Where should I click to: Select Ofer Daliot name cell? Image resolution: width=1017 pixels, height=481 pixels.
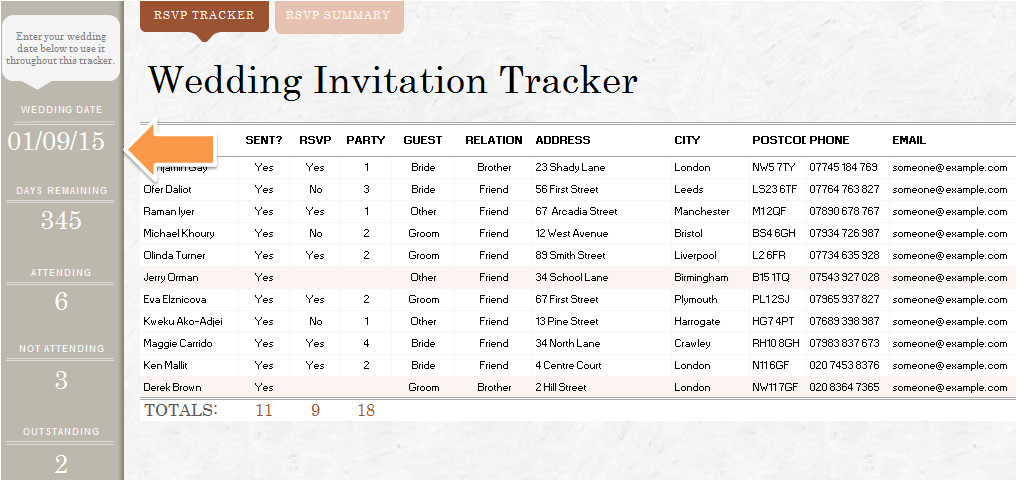tap(172, 190)
